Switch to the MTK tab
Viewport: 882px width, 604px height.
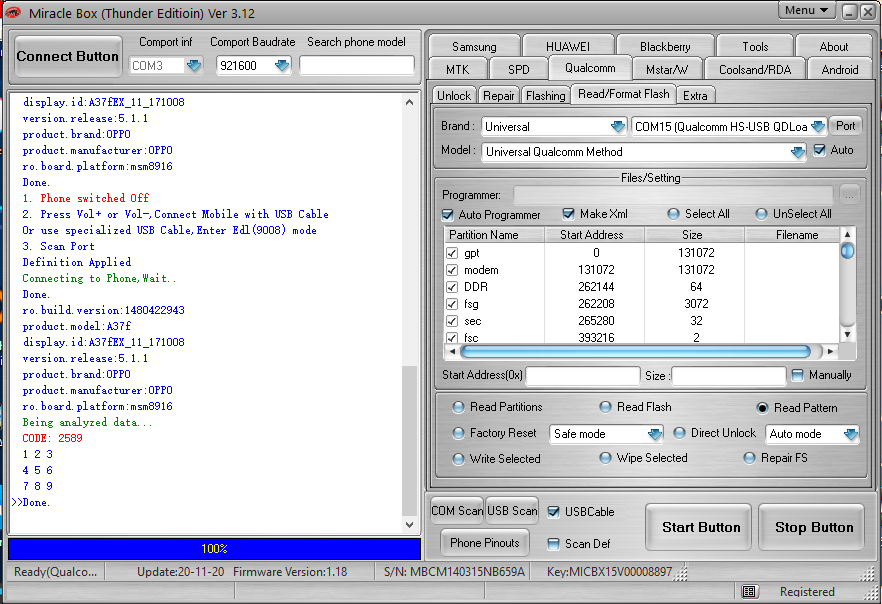tap(457, 69)
